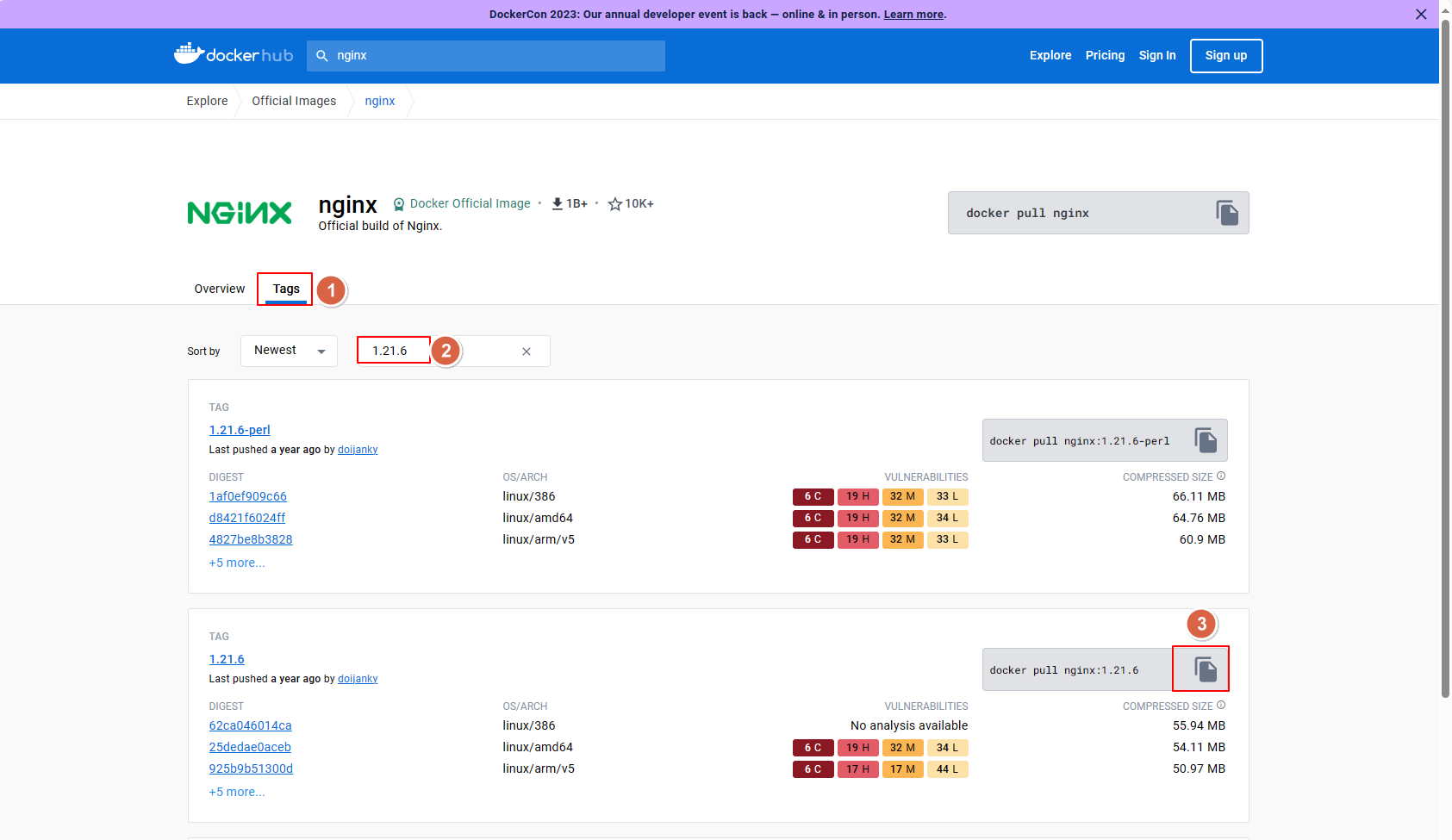Click the download count icon 1B+

pos(558,203)
